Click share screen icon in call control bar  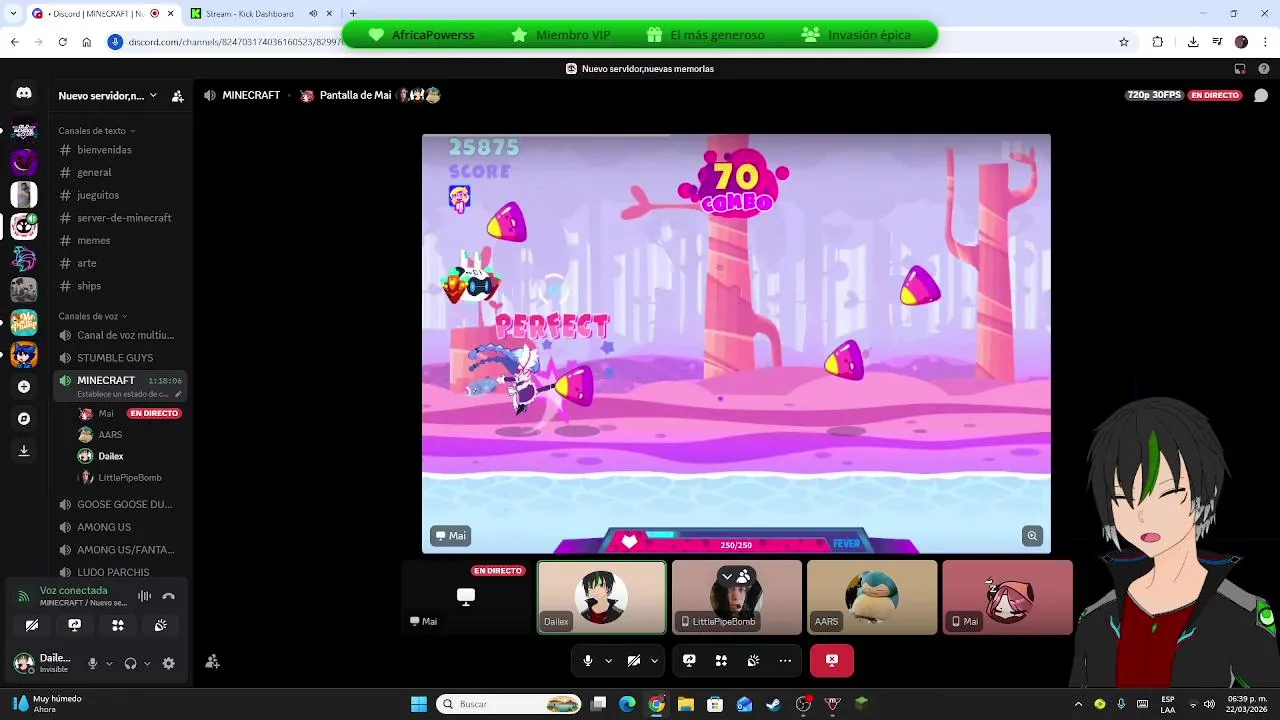tap(689, 660)
